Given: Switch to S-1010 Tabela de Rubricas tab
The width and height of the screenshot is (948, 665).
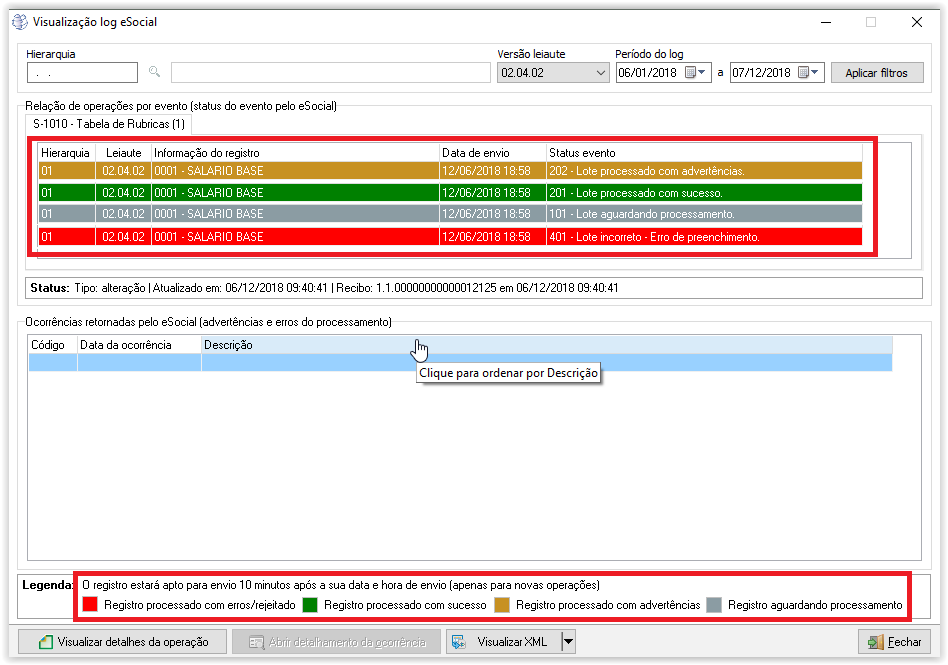Looking at the screenshot, I should (108, 124).
